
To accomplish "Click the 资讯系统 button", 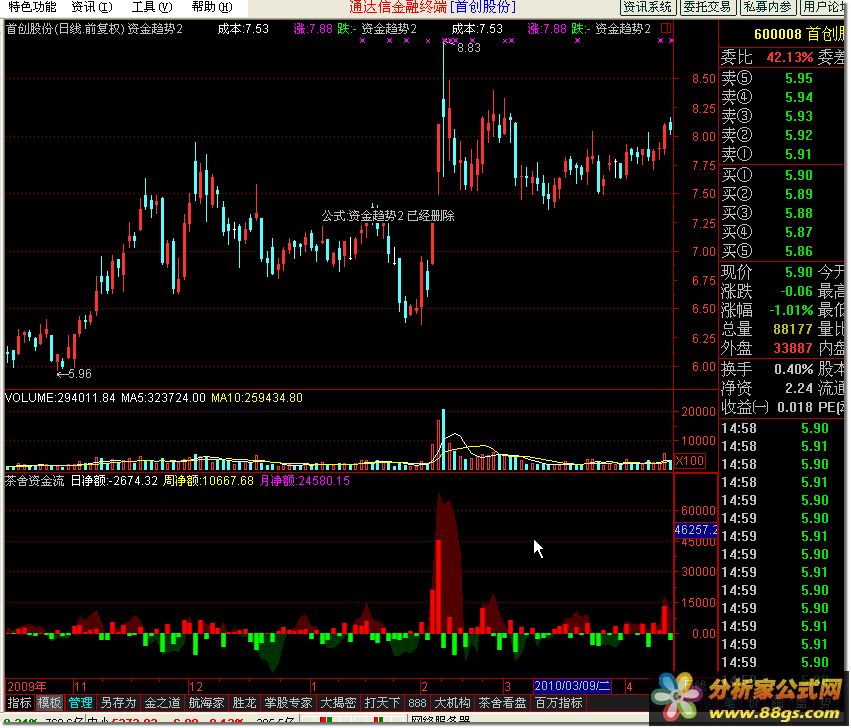I will (647, 7).
